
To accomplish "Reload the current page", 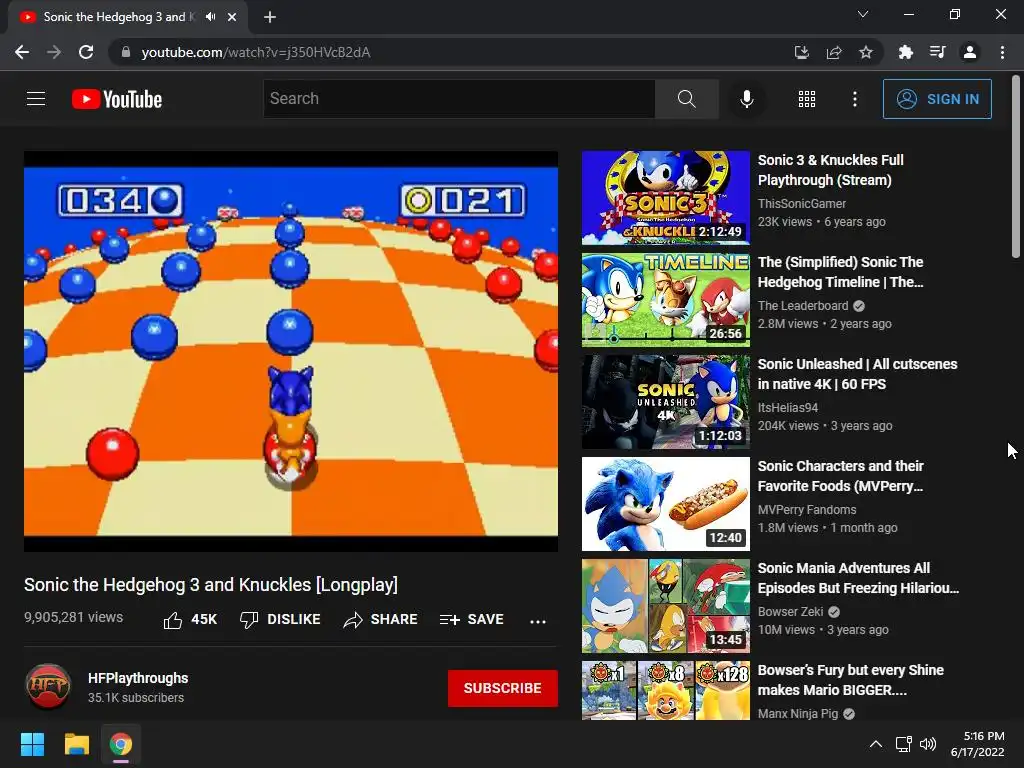I will click(86, 52).
